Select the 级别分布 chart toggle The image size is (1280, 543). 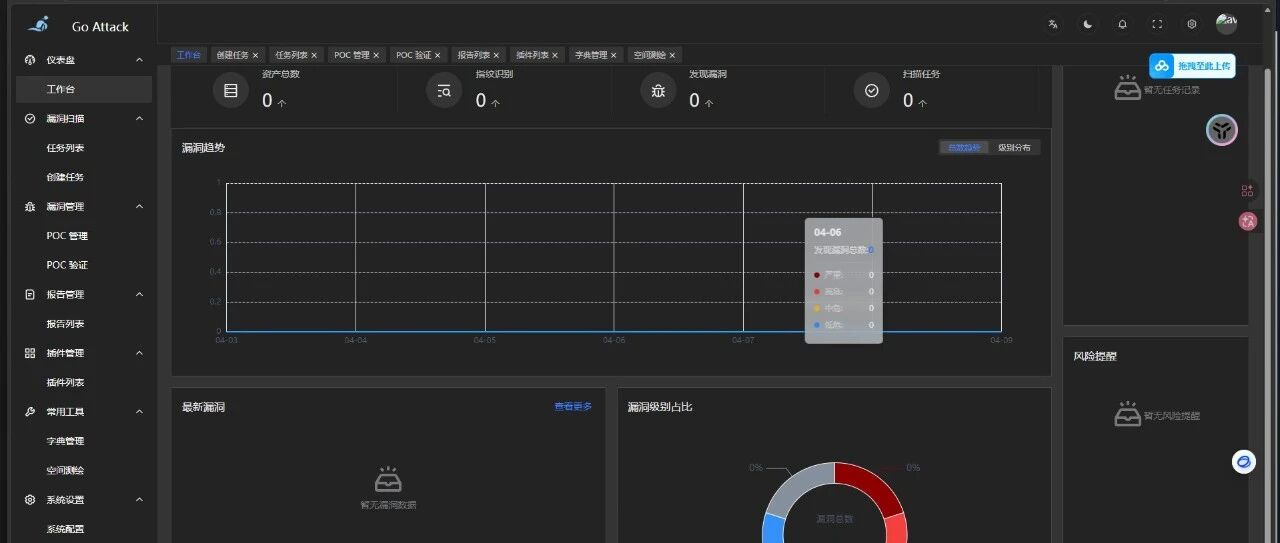pyautogui.click(x=1014, y=147)
